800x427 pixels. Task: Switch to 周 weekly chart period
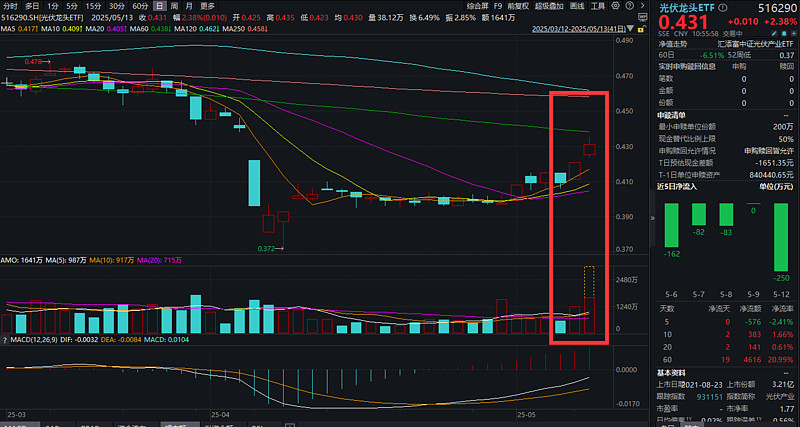point(174,5)
